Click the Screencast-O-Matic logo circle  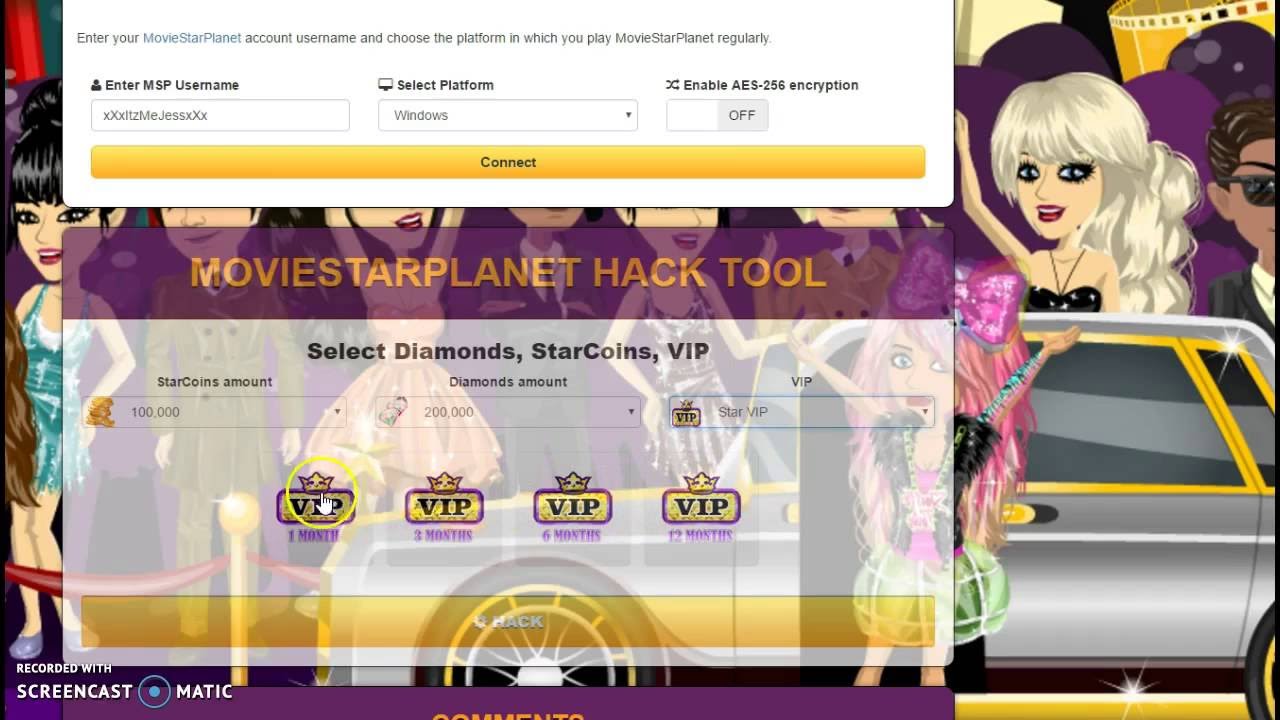[x=155, y=691]
